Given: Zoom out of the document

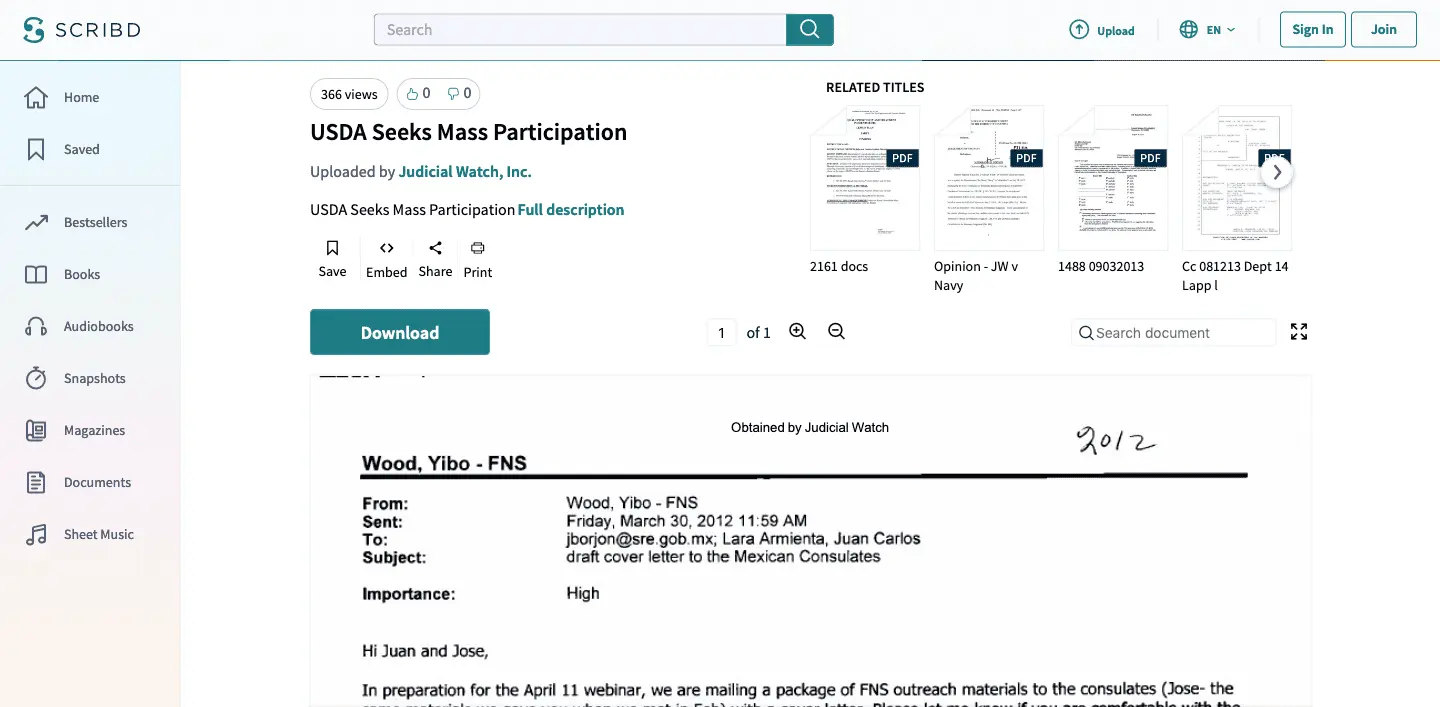Looking at the screenshot, I should point(837,332).
